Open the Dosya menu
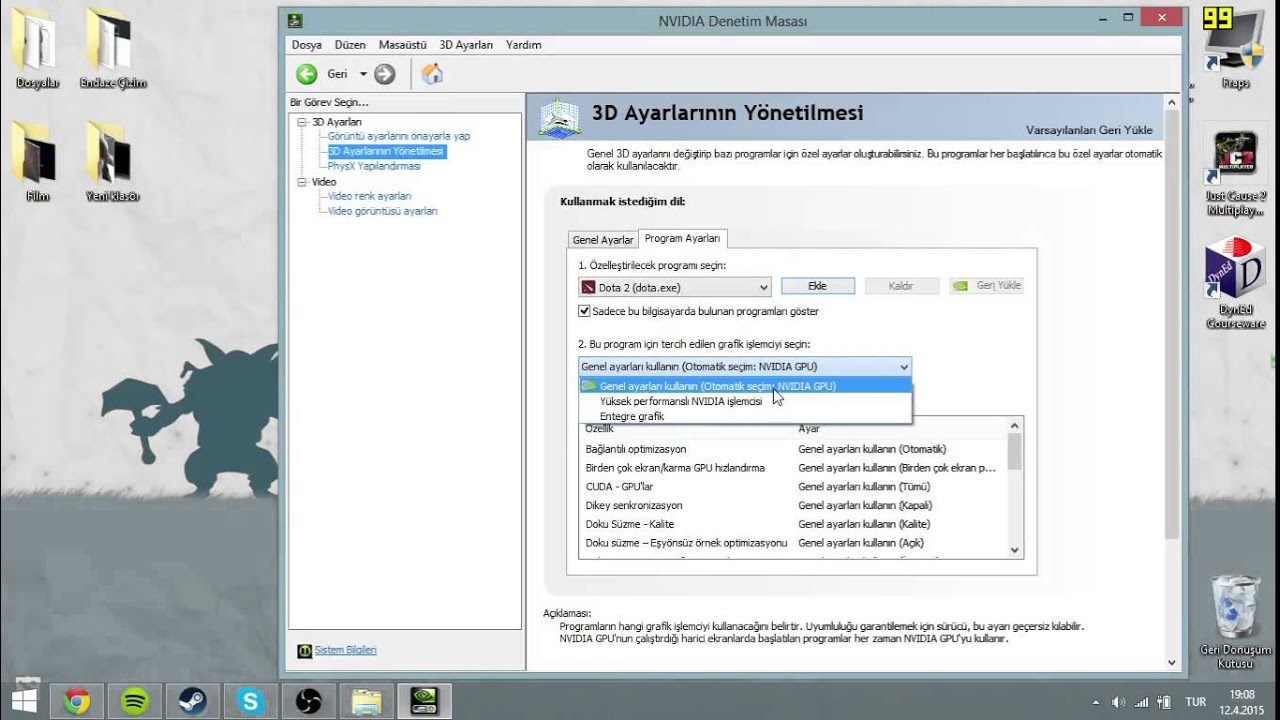Screen dimensions: 1280x720 click(307, 45)
